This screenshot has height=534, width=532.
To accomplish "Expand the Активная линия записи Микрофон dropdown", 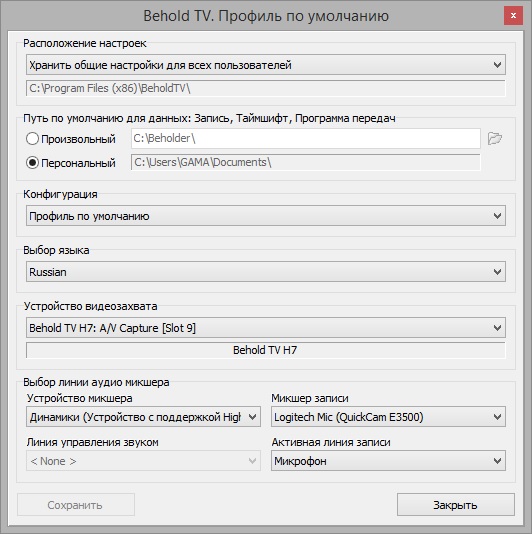I will click(x=388, y=461).
